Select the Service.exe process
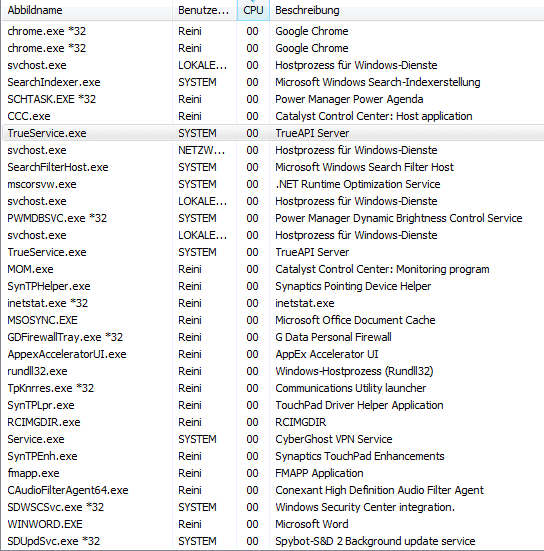The width and height of the screenshot is (544, 551). [36, 439]
